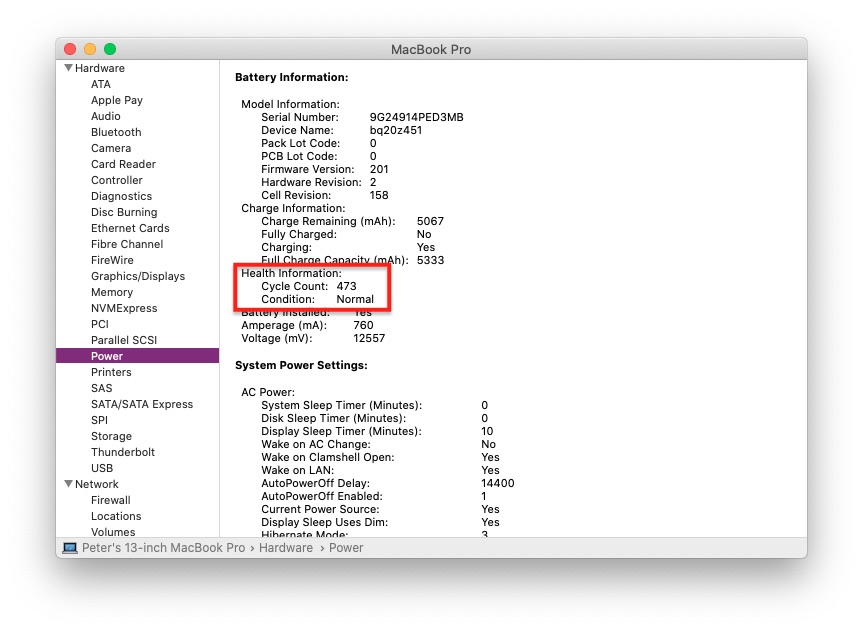Click System Power Settings heading

point(301,365)
